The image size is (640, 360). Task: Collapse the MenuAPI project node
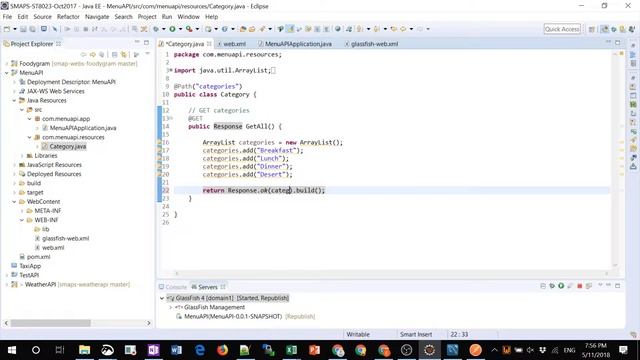[x=7, y=73]
